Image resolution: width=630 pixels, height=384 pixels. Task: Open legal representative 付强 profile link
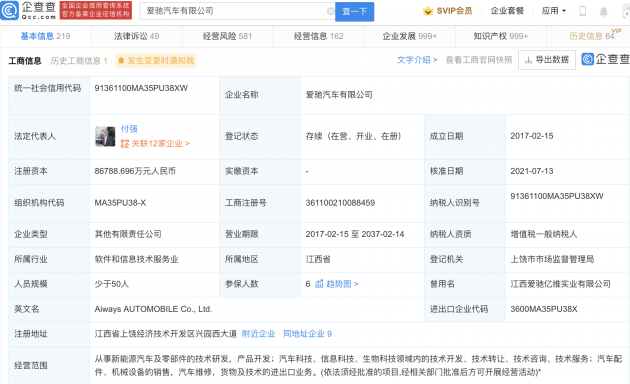coord(129,129)
